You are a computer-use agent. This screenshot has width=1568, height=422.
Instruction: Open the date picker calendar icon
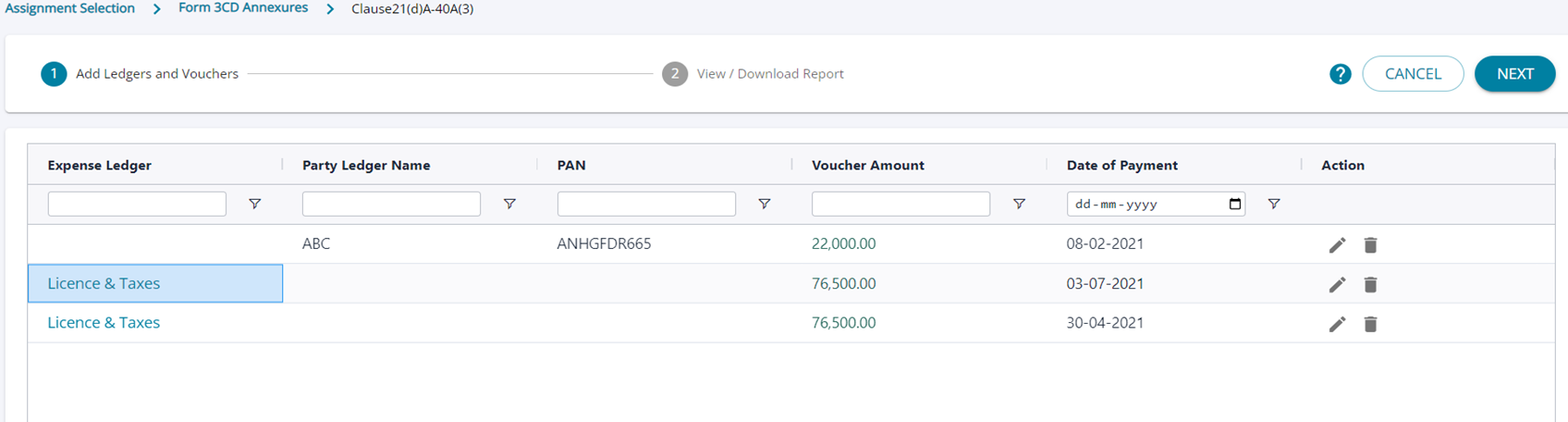point(1235,204)
